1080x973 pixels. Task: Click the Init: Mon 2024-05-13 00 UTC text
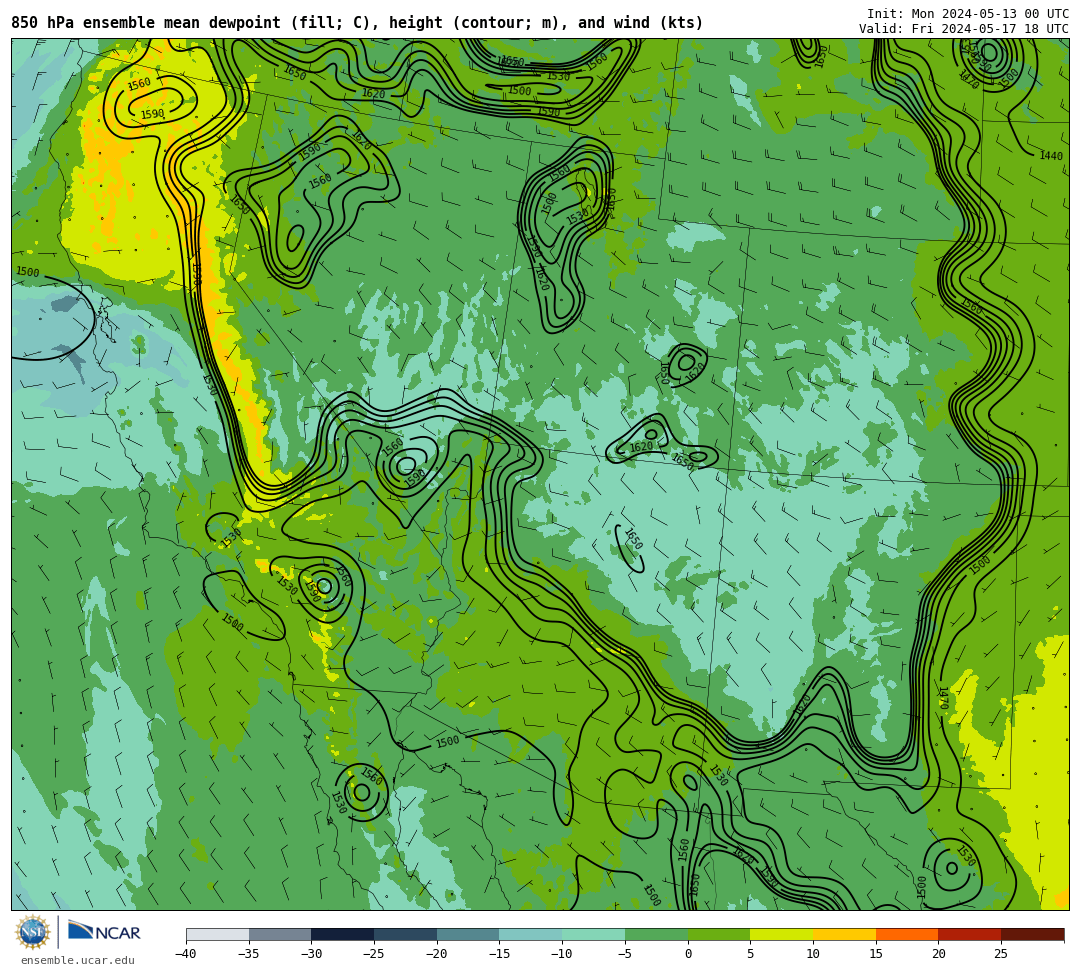point(968,14)
